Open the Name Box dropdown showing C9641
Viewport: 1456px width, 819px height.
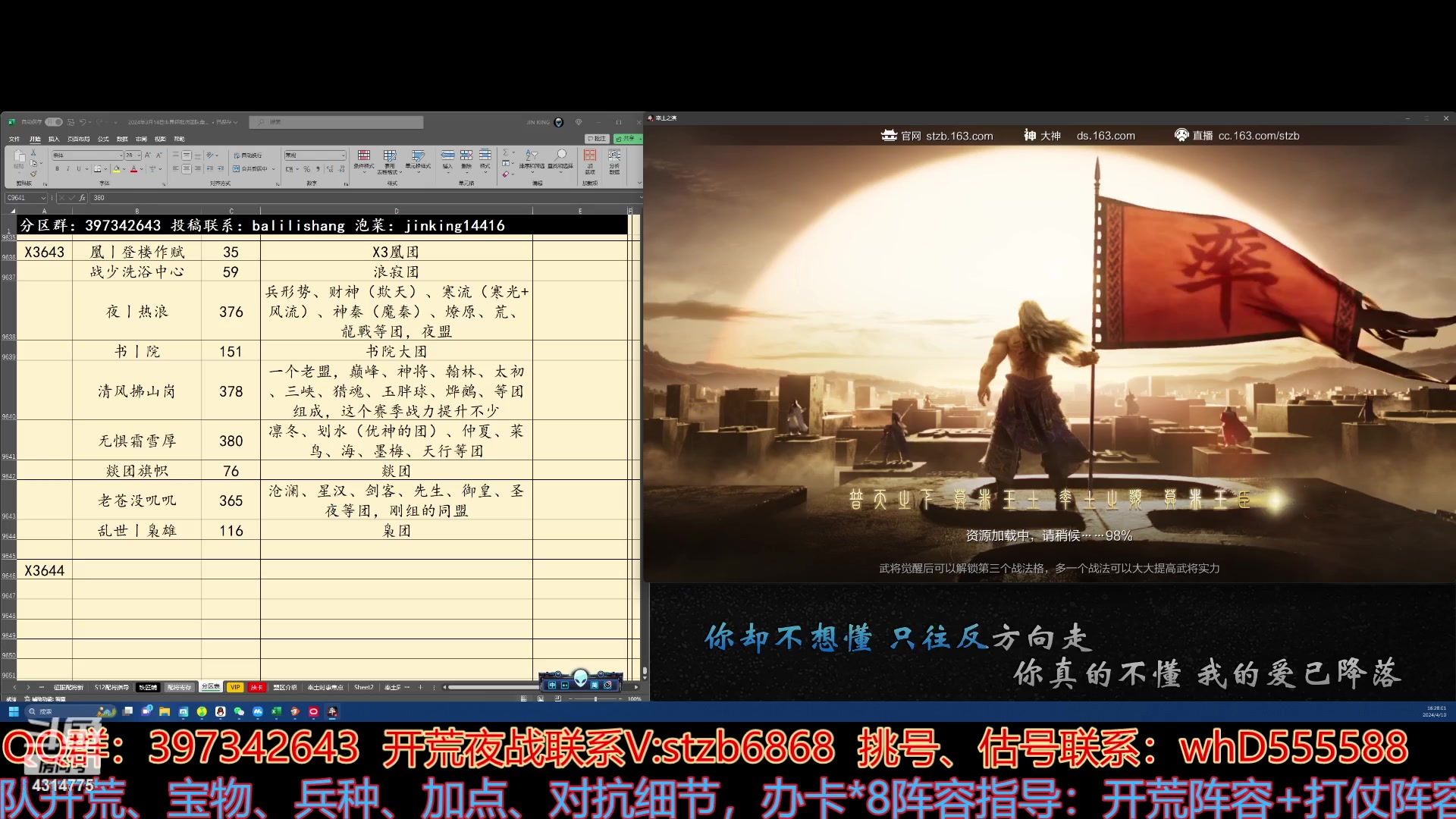[x=44, y=198]
